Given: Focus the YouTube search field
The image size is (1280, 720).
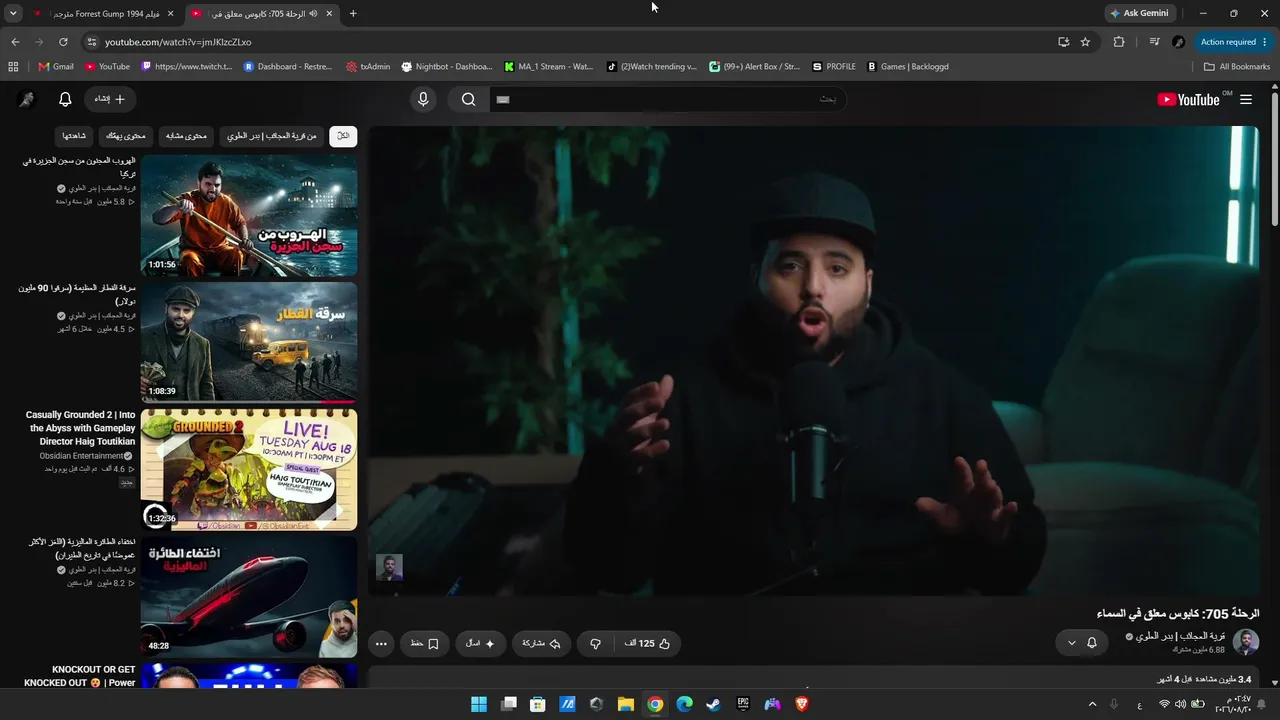Looking at the screenshot, I should pos(668,99).
